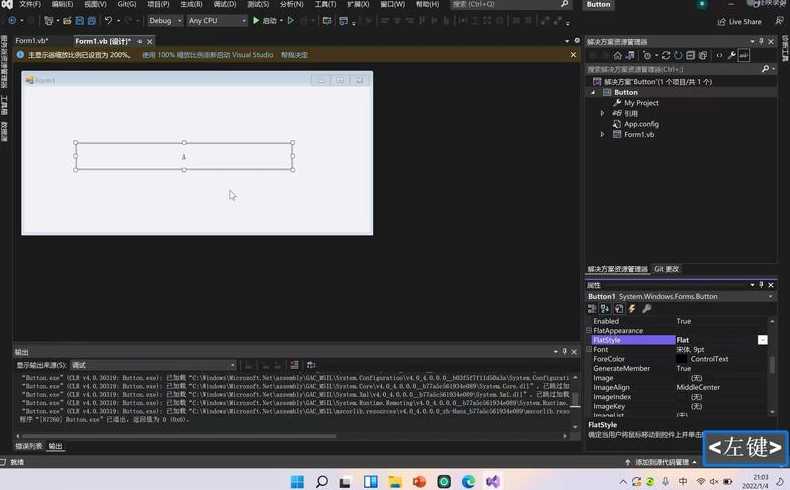Click the Pending Changes Filter clock icon
This screenshot has width=790, height=490.
pyautogui.click(x=647, y=55)
